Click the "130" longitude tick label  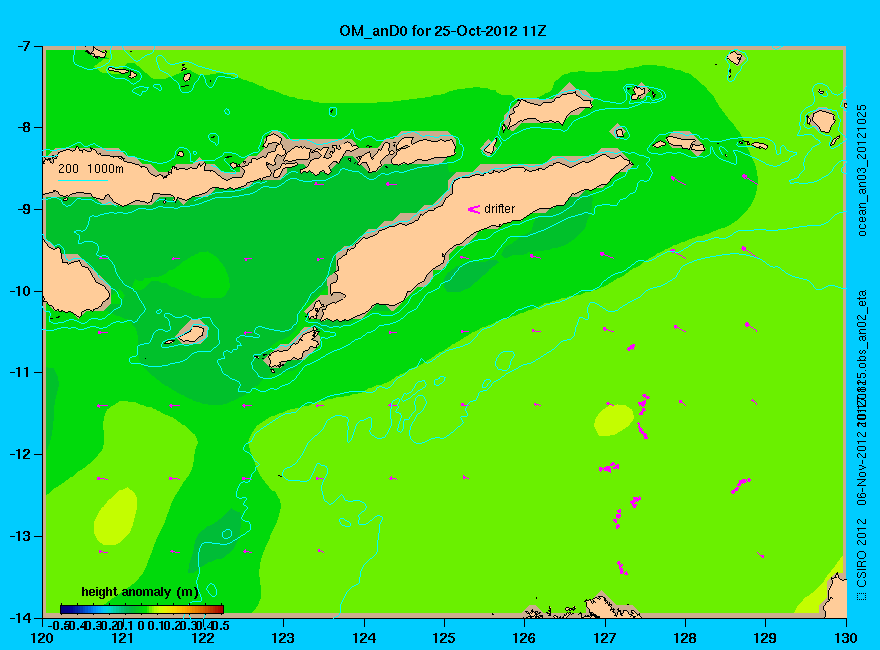tap(846, 638)
